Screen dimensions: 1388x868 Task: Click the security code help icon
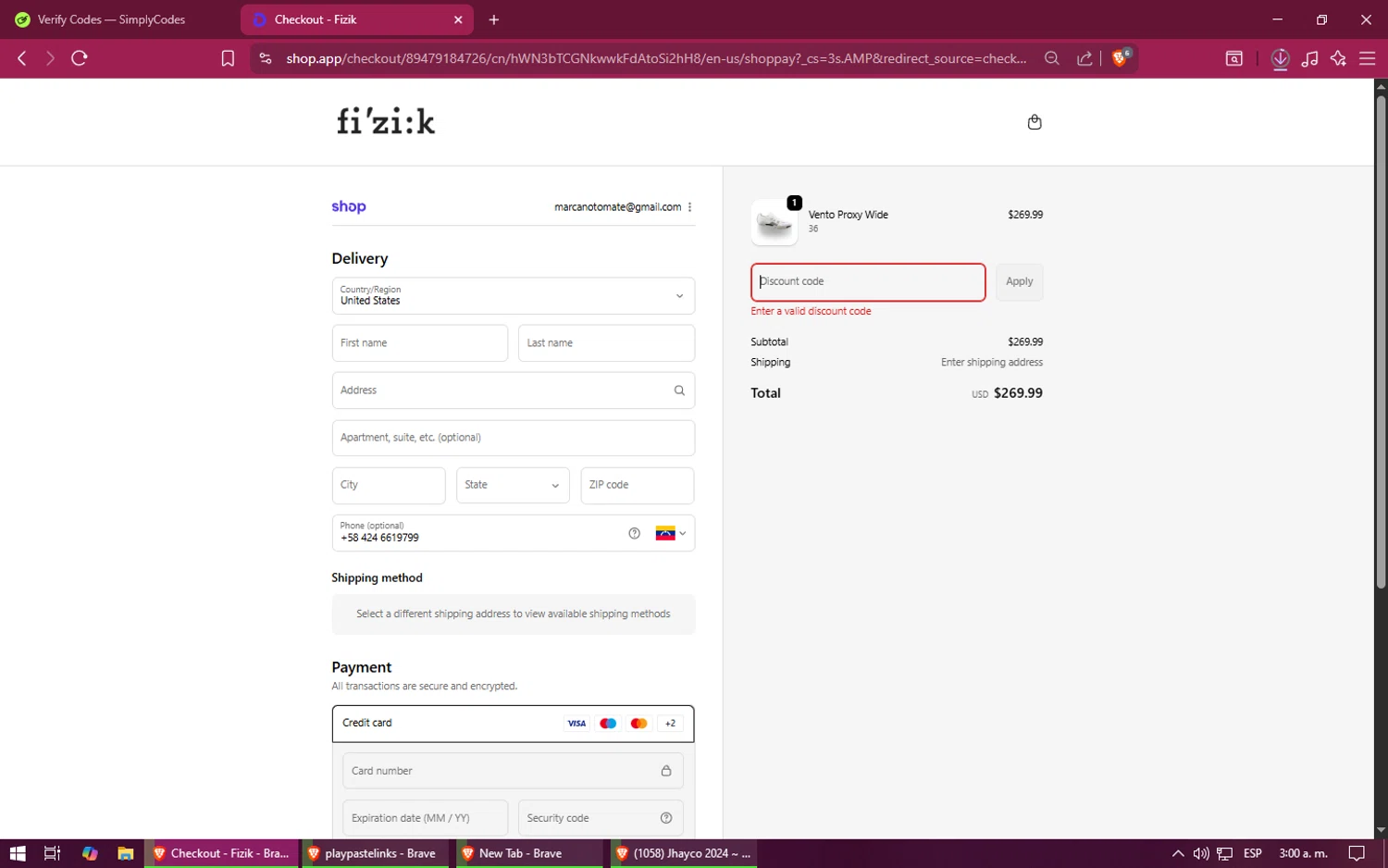[x=666, y=818]
